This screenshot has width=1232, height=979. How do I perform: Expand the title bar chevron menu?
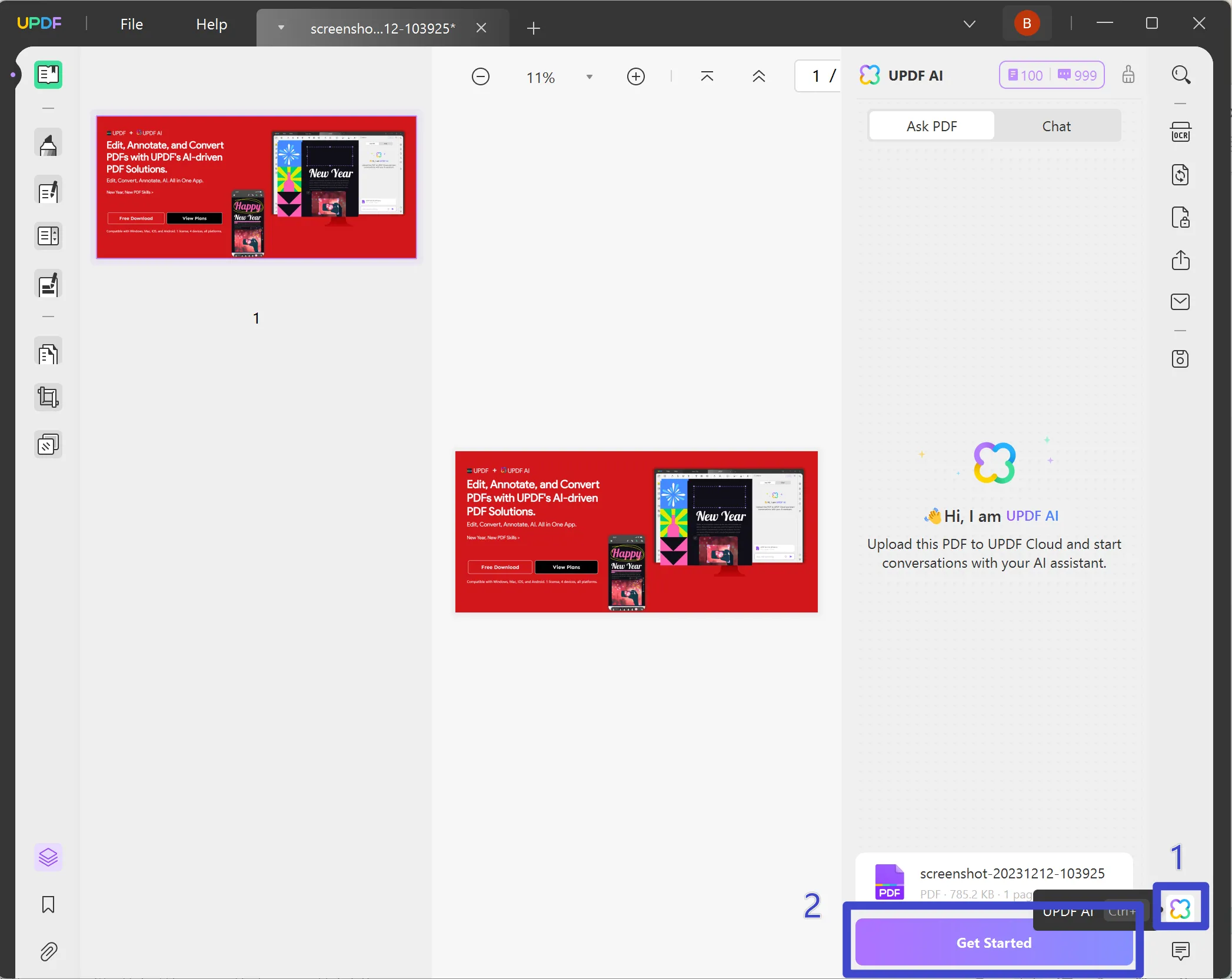(x=970, y=24)
